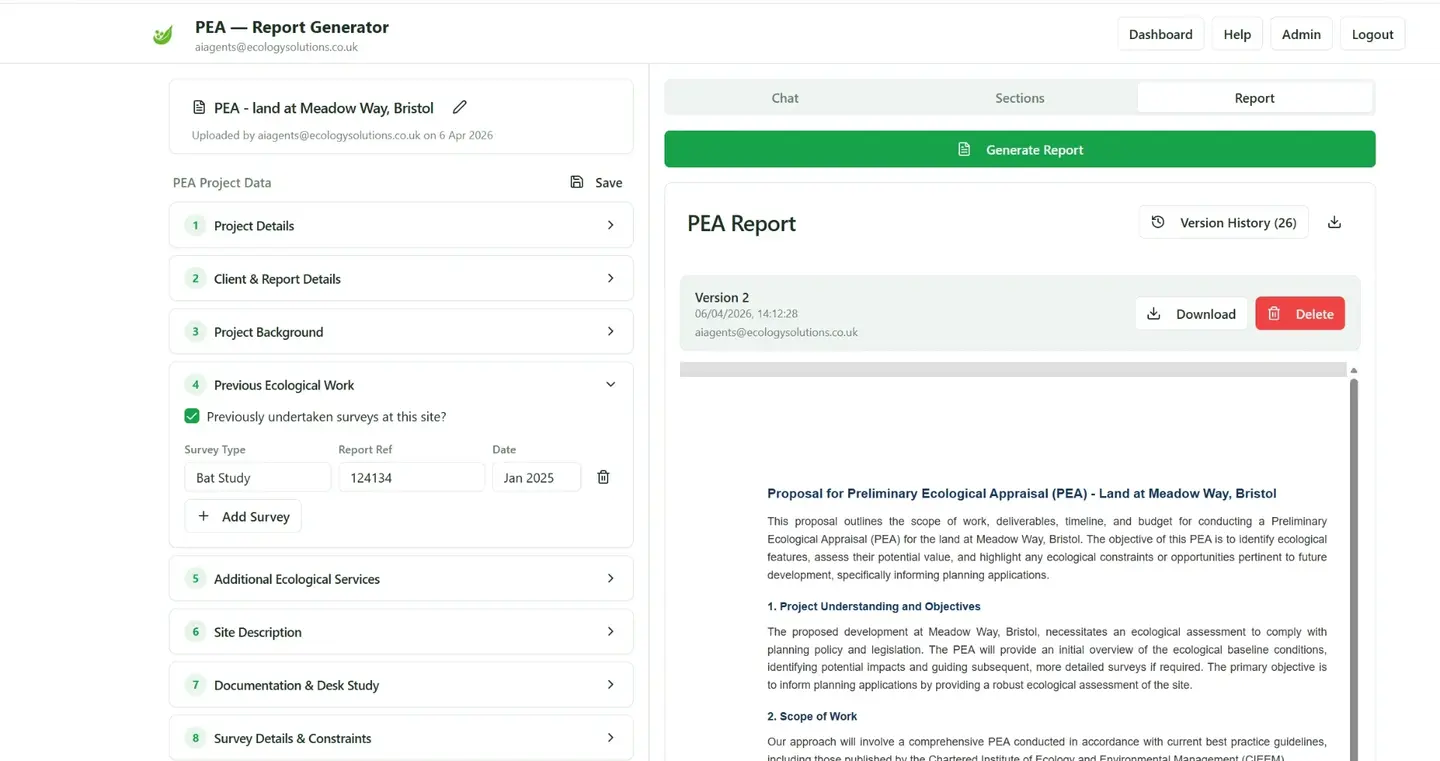Screen dimensions: 1440x761
Task: Add a new survey row
Action: (x=243, y=516)
